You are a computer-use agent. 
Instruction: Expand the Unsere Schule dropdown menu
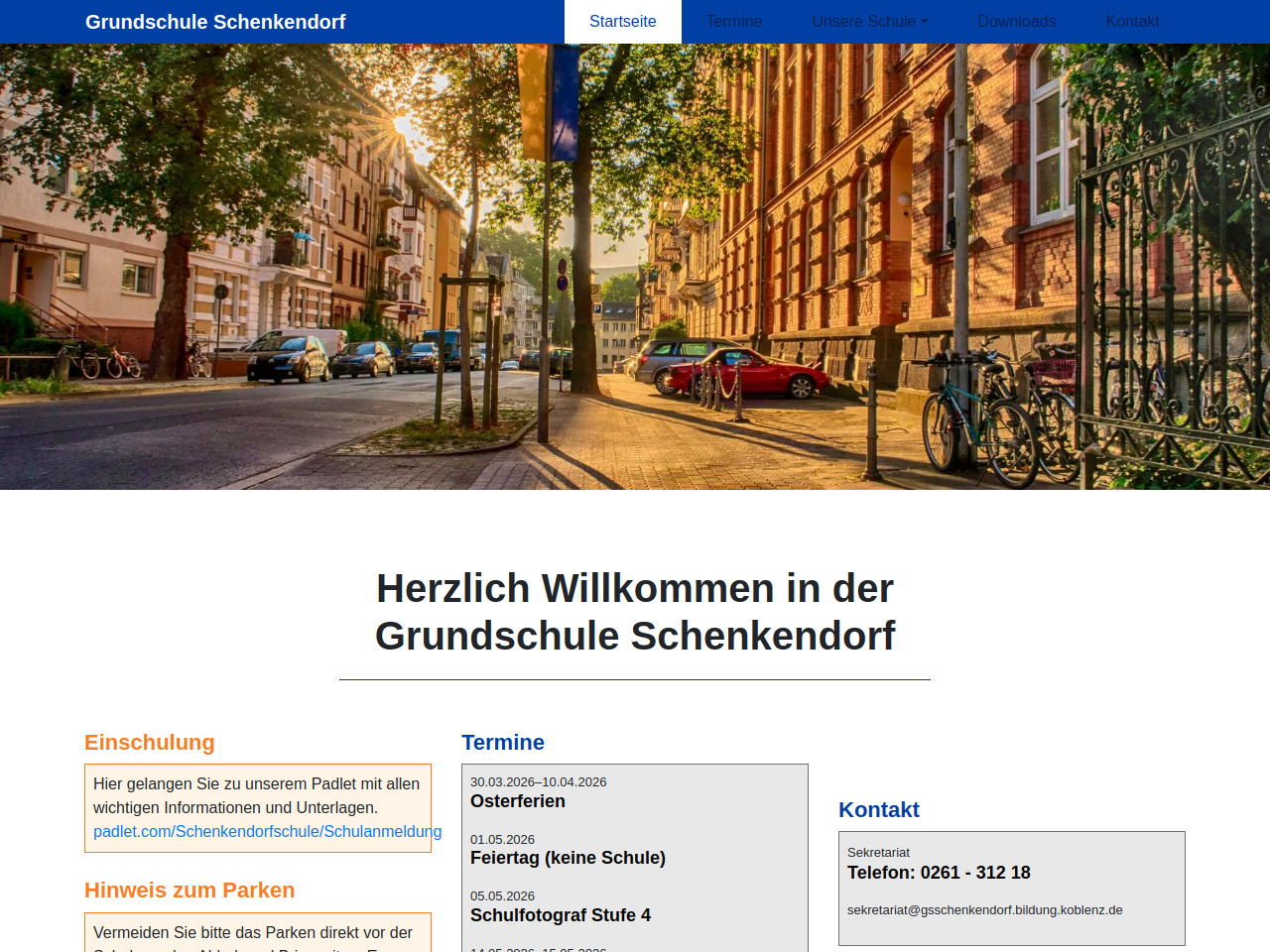869,22
